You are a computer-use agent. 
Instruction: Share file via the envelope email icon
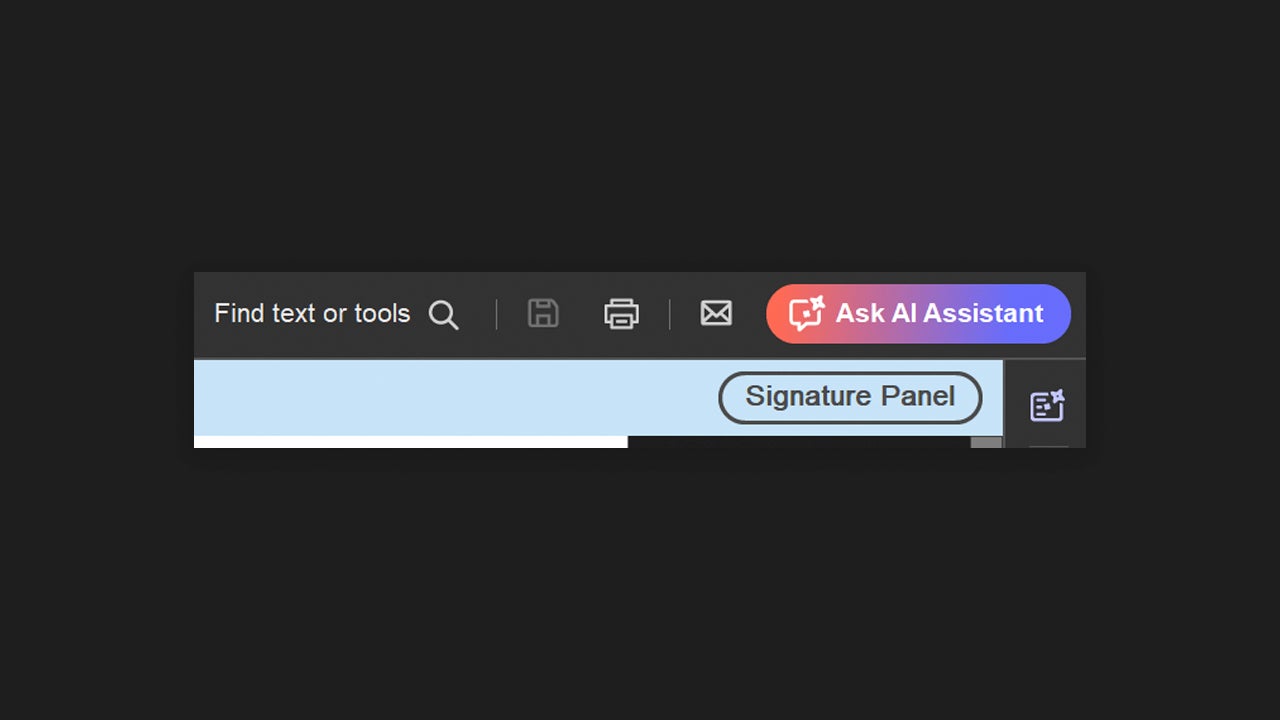point(716,313)
